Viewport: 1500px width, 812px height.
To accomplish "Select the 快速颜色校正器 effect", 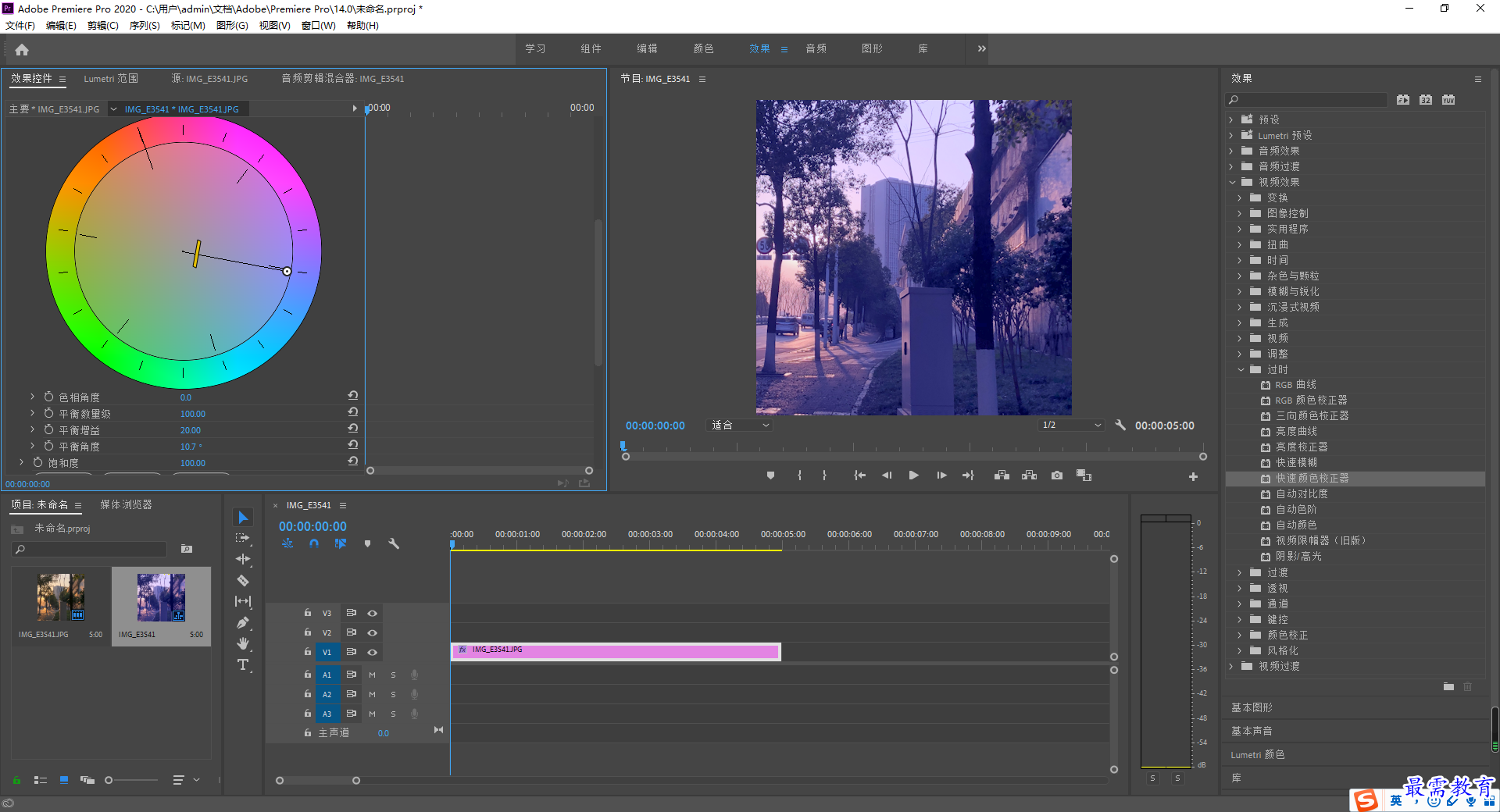I will (1312, 478).
